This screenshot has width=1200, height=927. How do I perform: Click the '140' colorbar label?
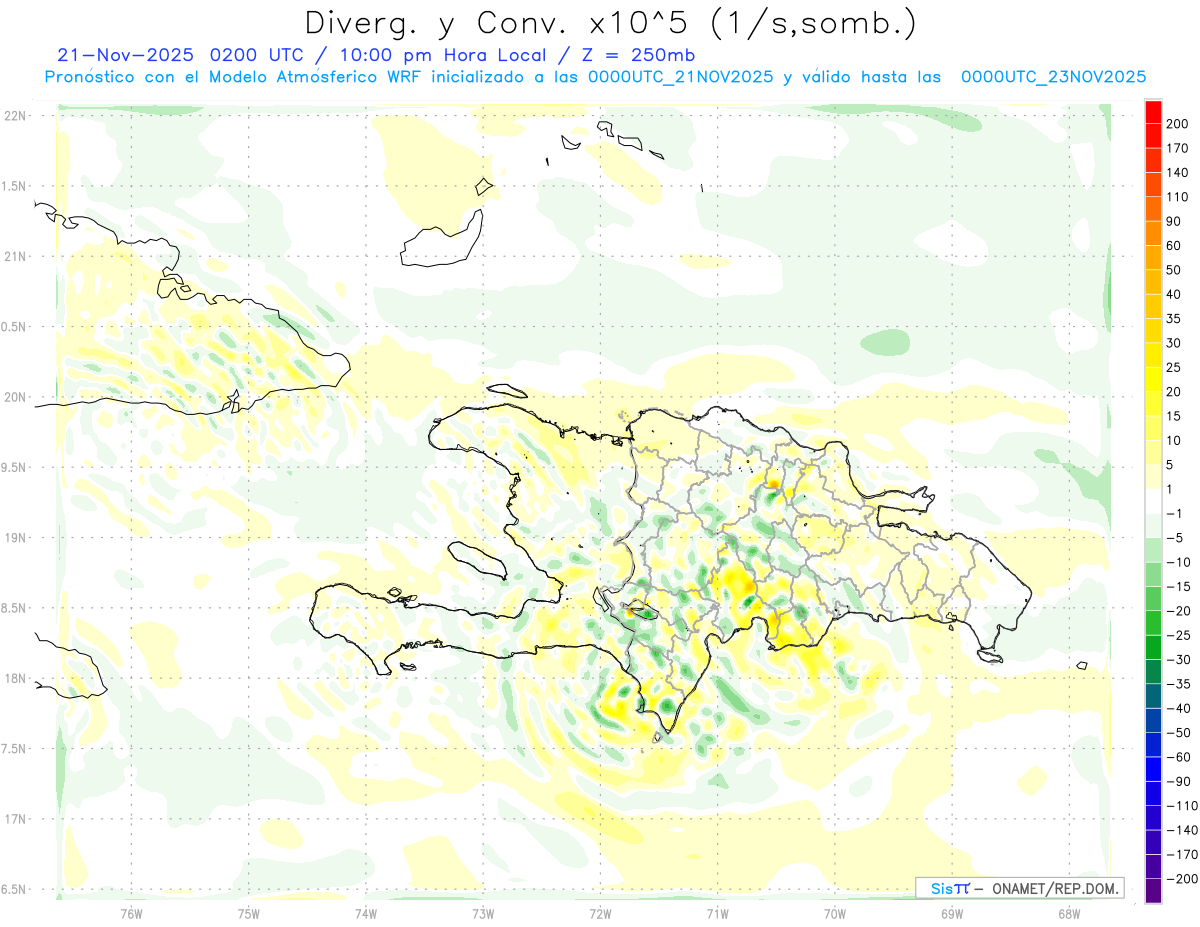pos(1178,172)
